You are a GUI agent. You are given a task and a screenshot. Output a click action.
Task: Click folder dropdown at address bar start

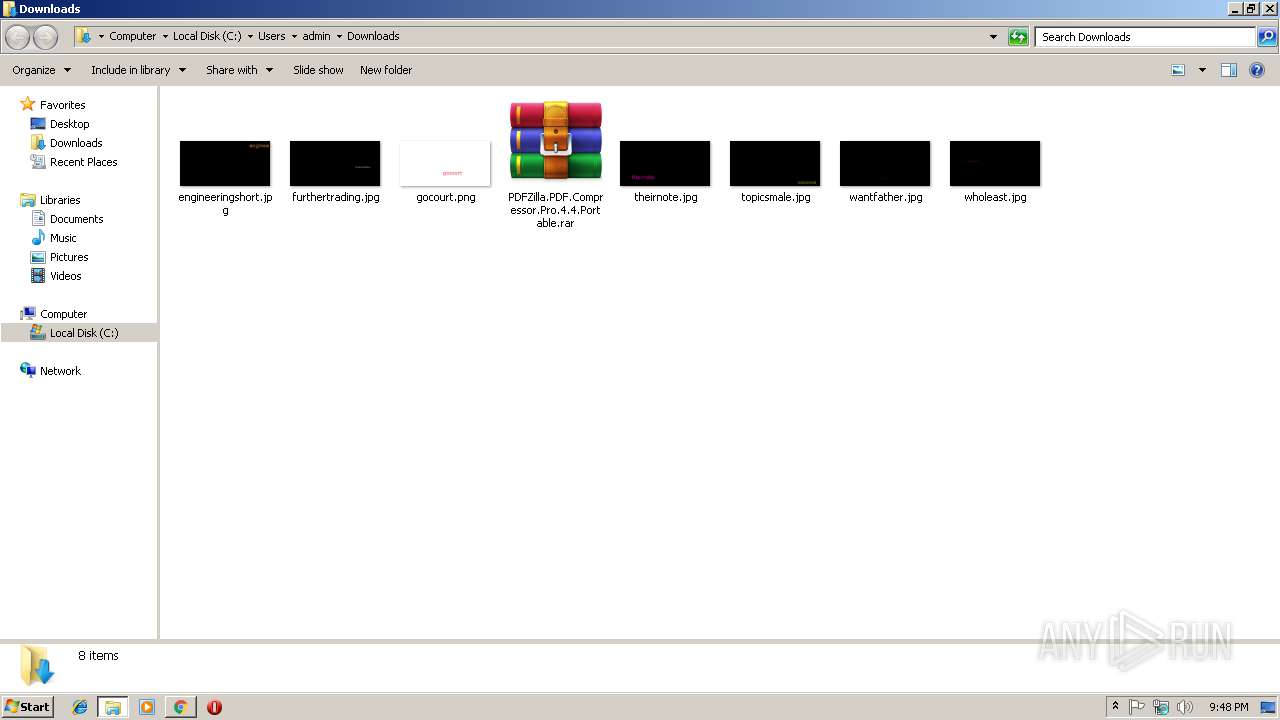(101, 36)
